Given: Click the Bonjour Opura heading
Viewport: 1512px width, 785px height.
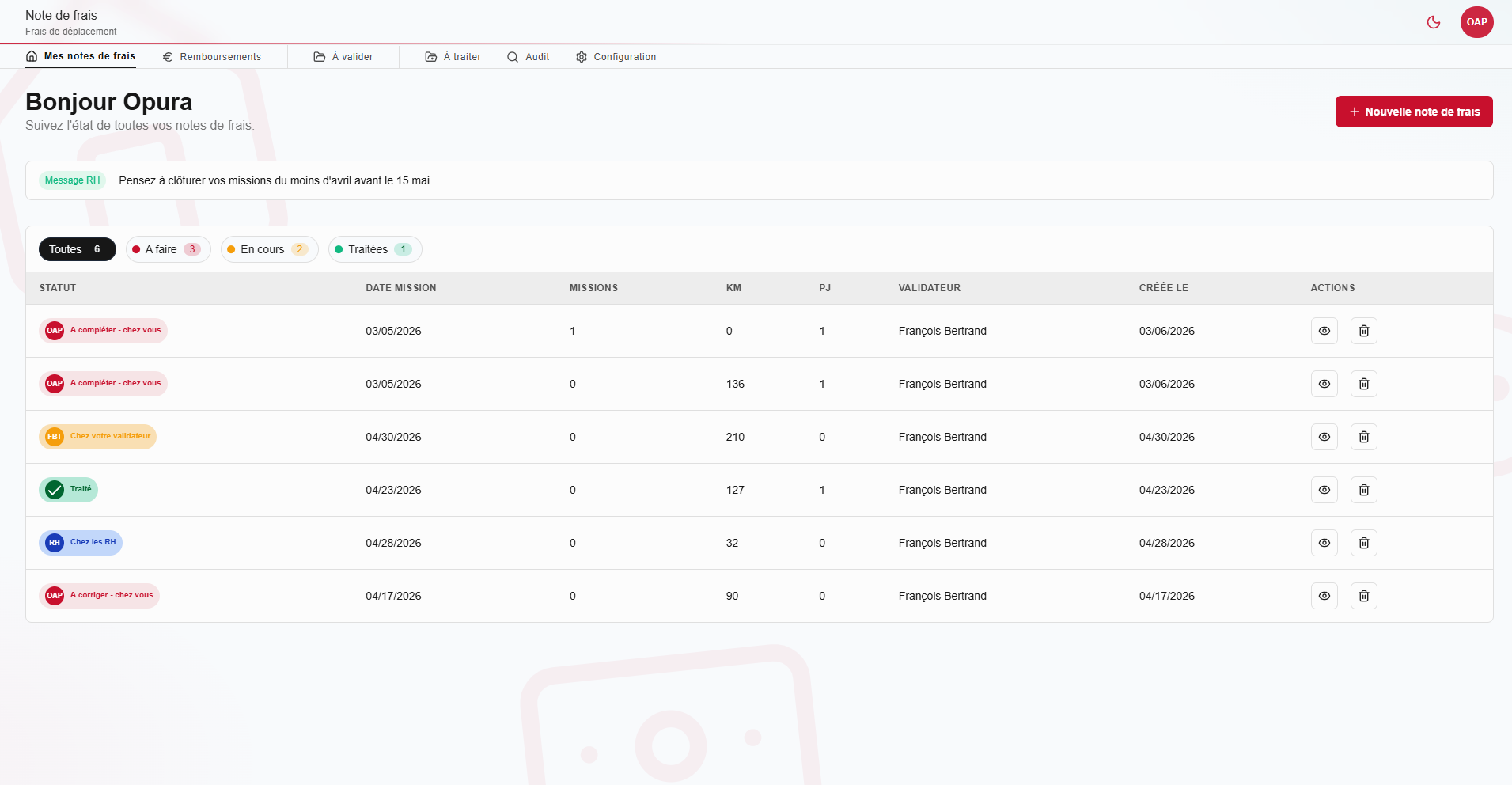Looking at the screenshot, I should point(108,102).
